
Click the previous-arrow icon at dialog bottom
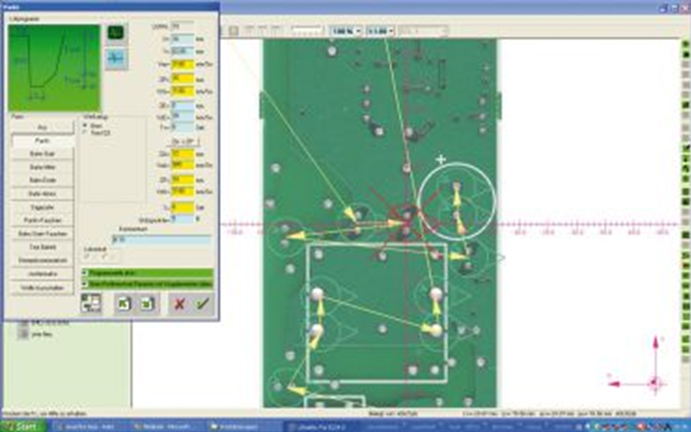click(124, 303)
